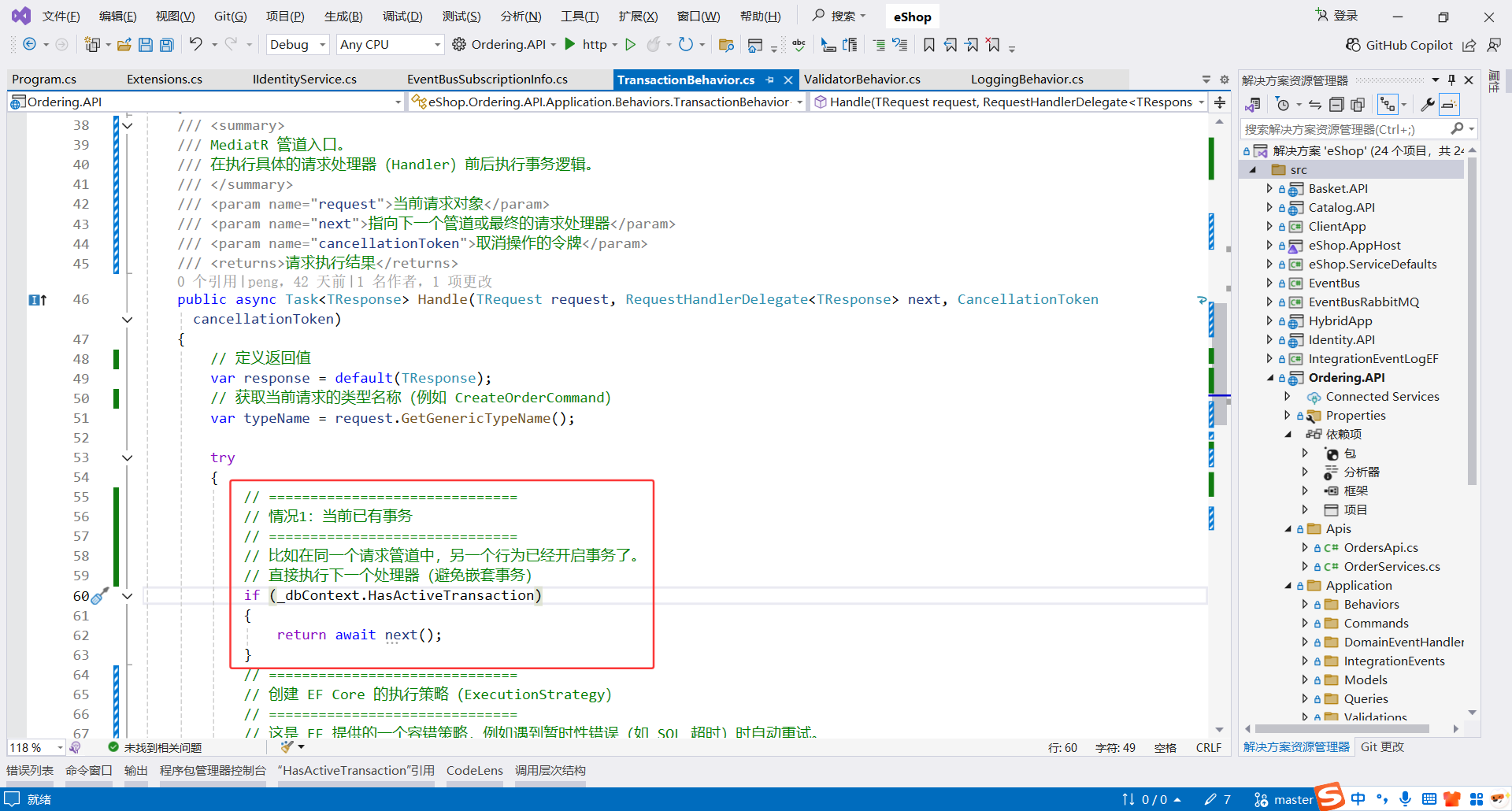1512x811 pixels.
Task: Click the 登录 sign-in button
Action: tap(1336, 16)
